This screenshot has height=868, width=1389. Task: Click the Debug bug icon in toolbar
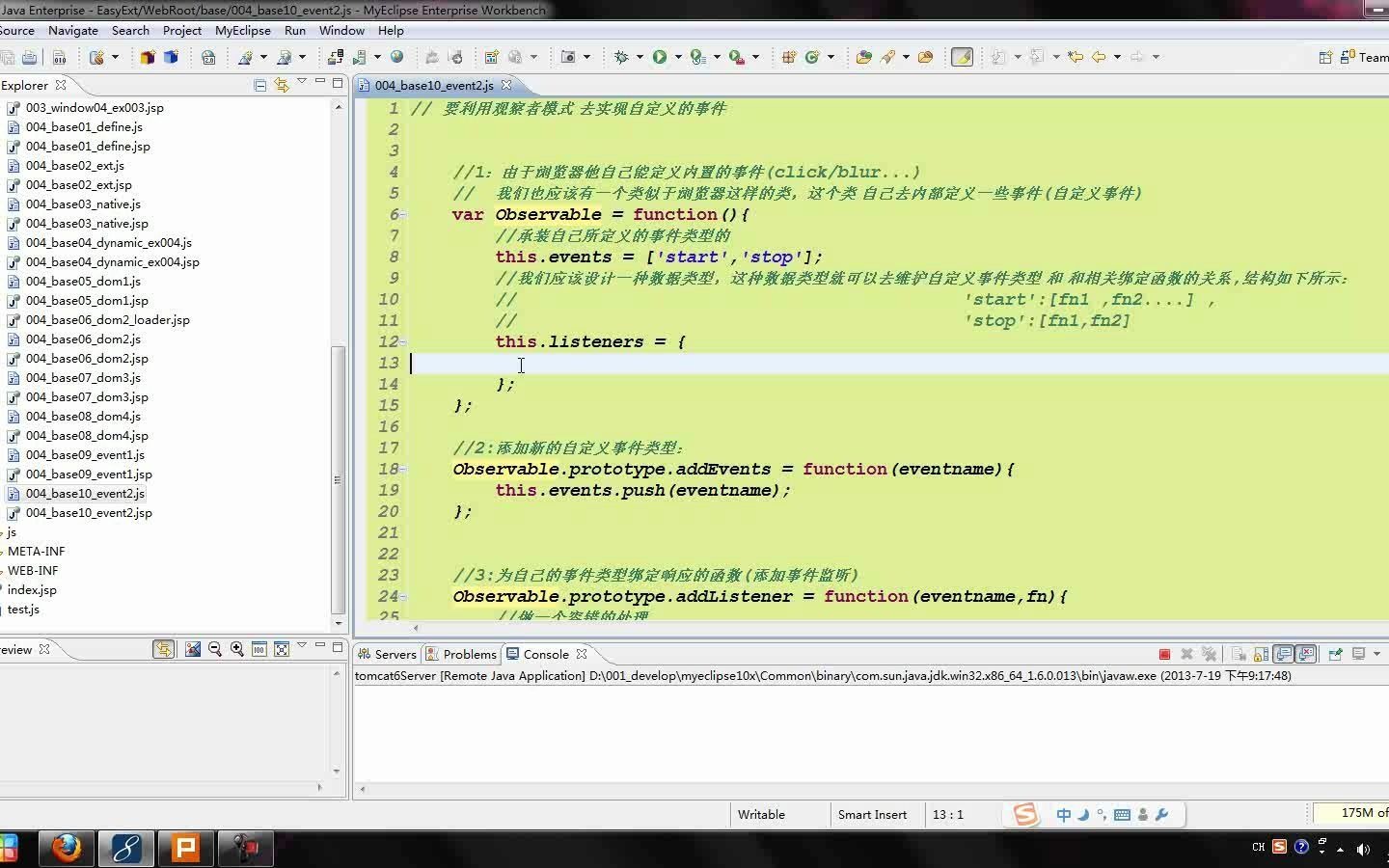tap(621, 57)
